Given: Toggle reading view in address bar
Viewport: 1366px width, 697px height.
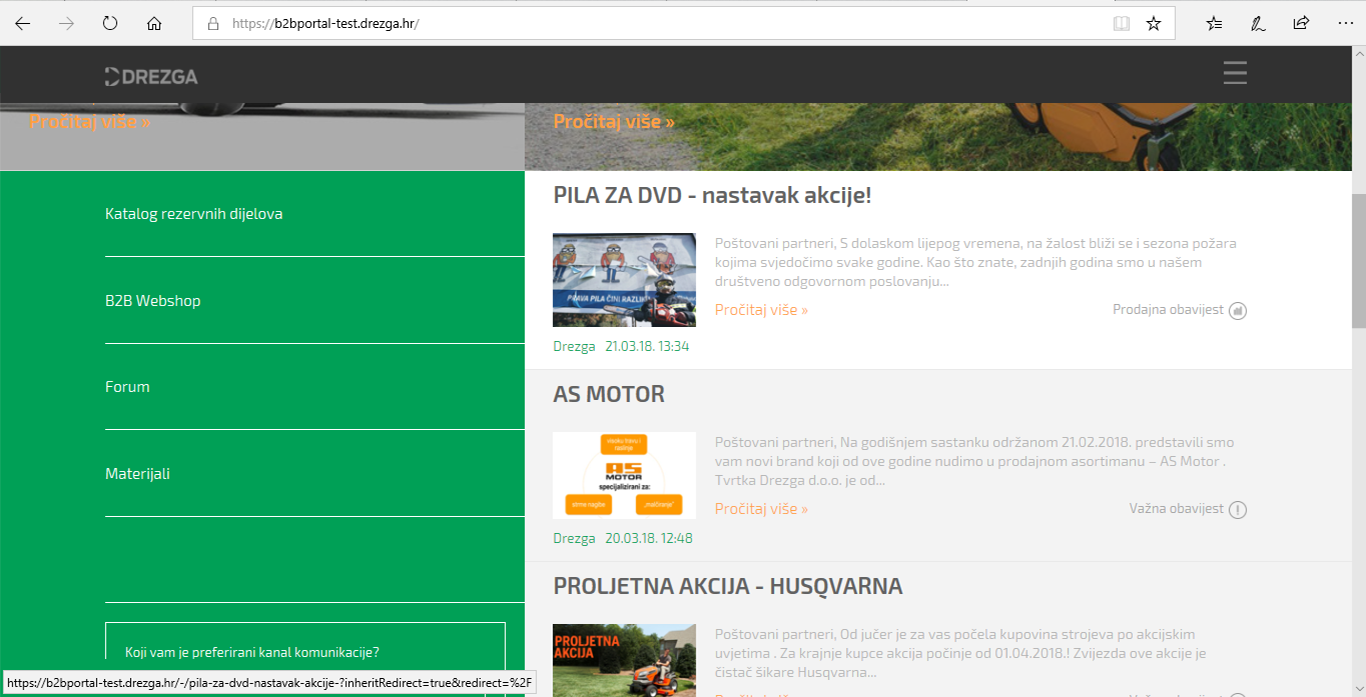Looking at the screenshot, I should [1122, 23].
